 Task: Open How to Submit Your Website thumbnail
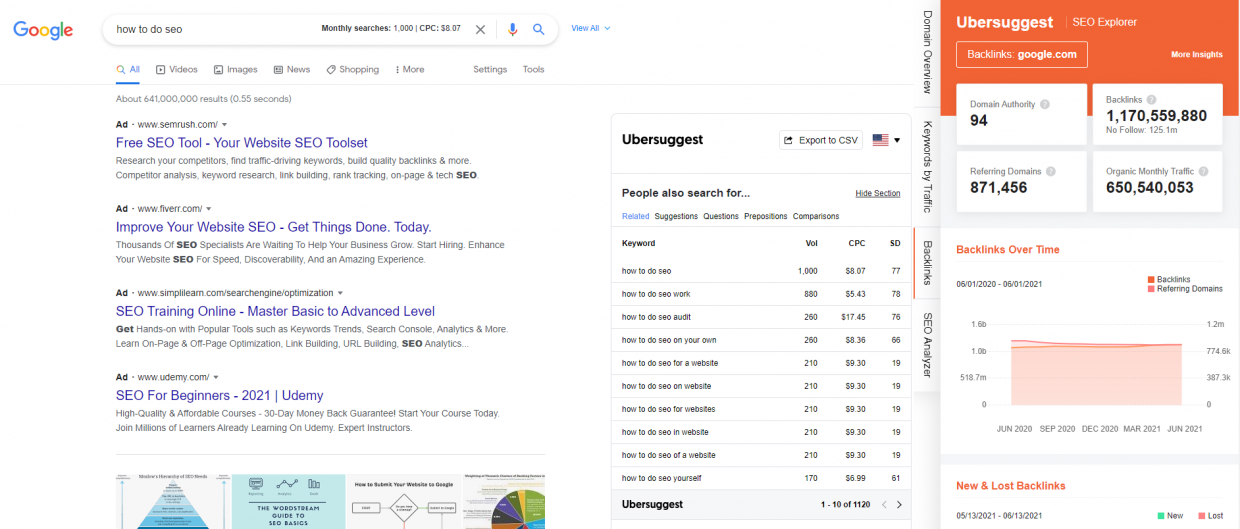pyautogui.click(x=404, y=501)
